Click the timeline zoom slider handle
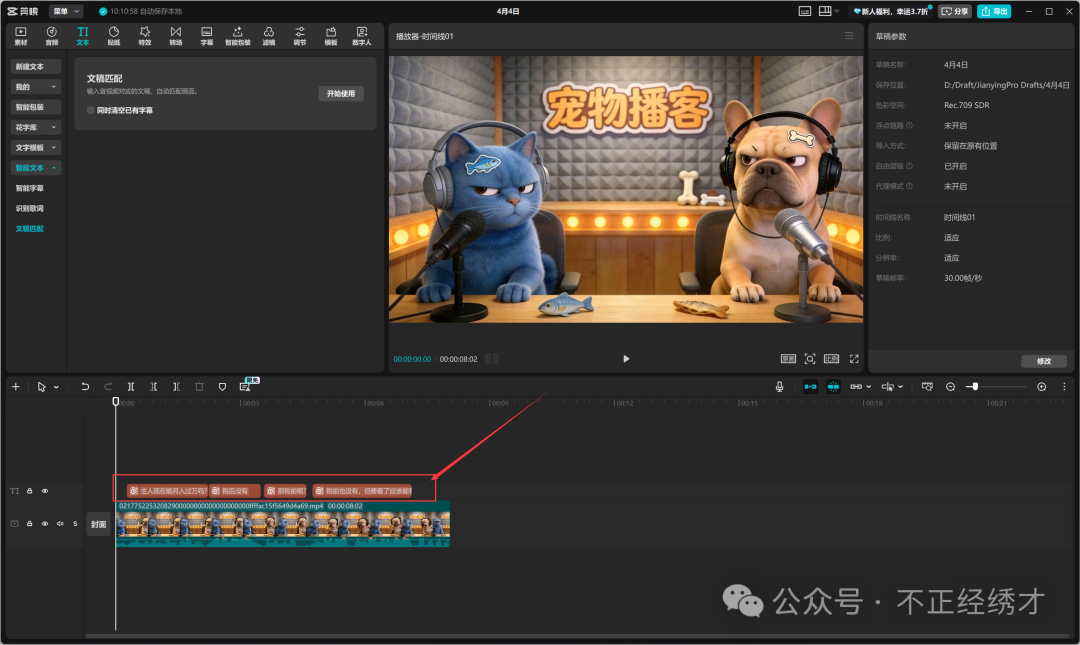 [x=973, y=386]
